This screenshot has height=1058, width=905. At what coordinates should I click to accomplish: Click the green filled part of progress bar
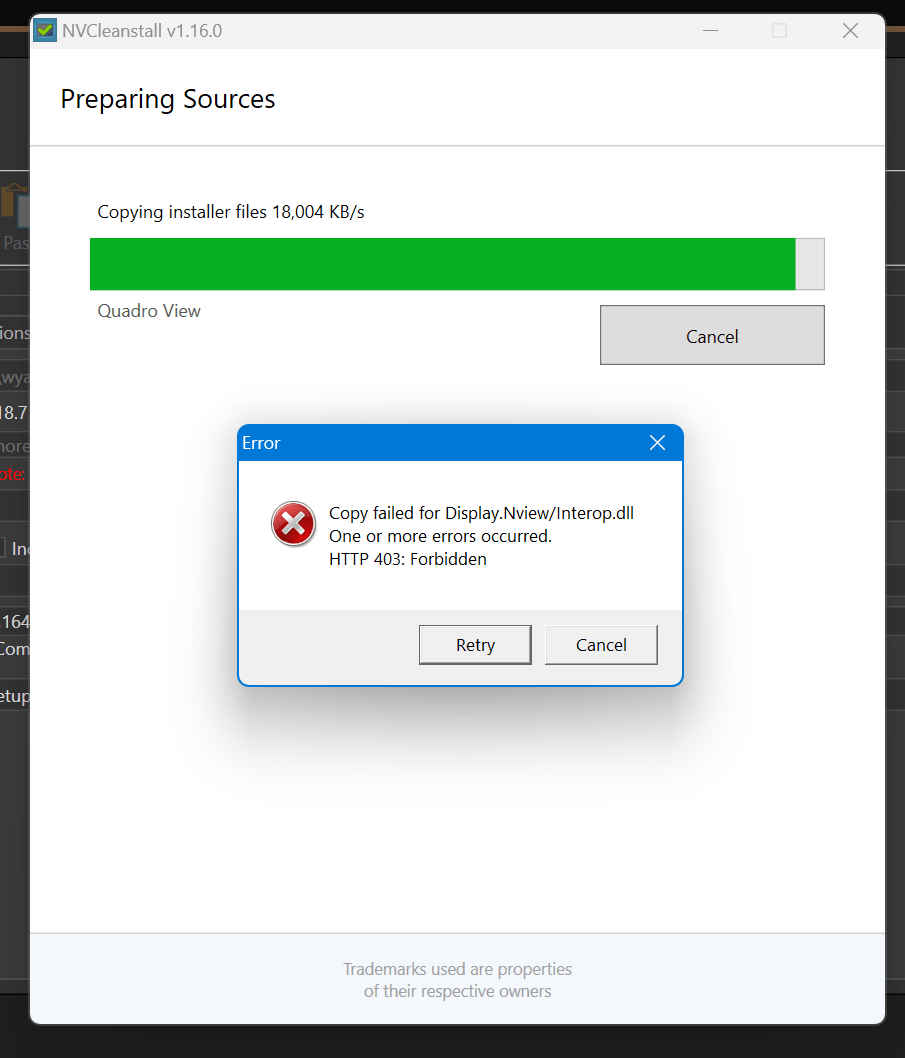point(443,264)
